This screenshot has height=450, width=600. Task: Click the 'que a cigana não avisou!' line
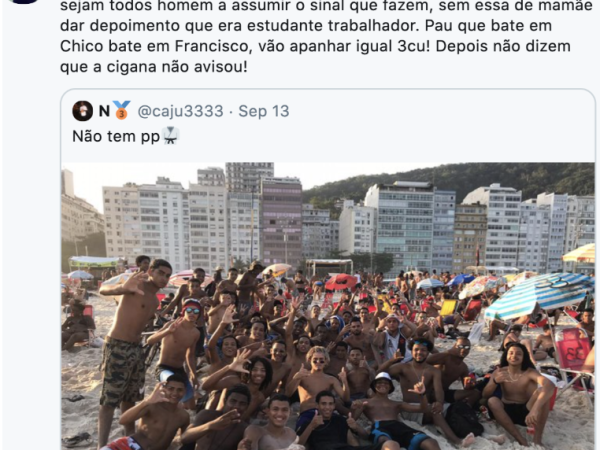(x=154, y=67)
